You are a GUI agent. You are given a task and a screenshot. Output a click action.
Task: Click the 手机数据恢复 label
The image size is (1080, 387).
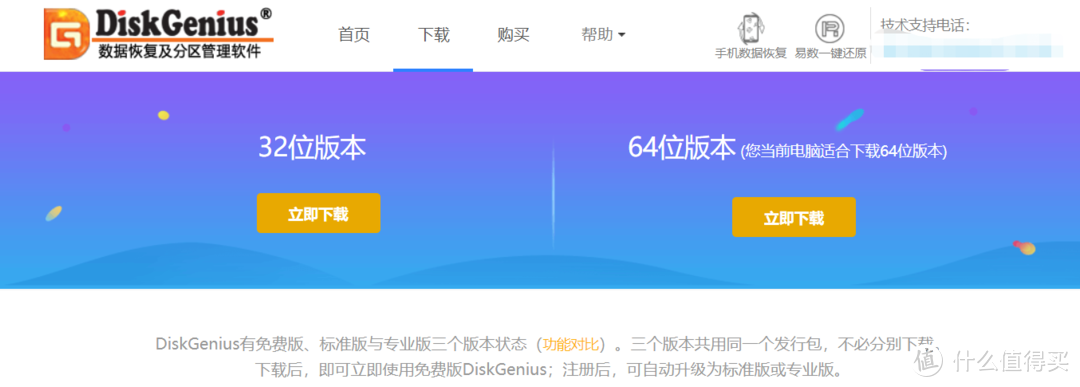751,54
